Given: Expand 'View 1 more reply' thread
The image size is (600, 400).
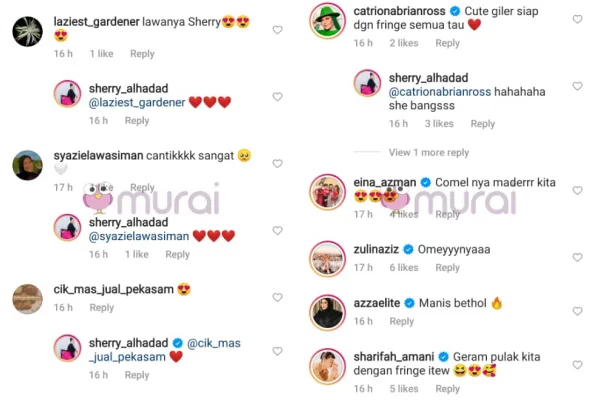Looking at the screenshot, I should 429,152.
